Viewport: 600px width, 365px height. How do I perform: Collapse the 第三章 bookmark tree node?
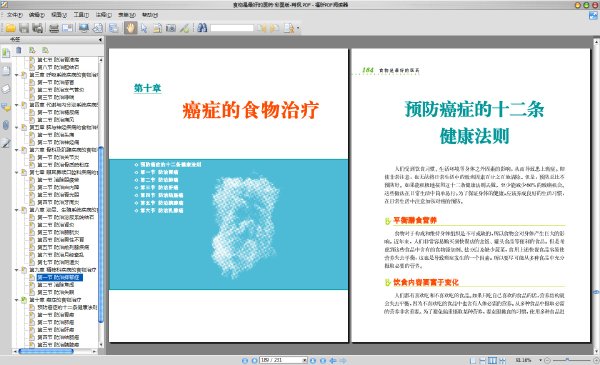(x=16, y=75)
